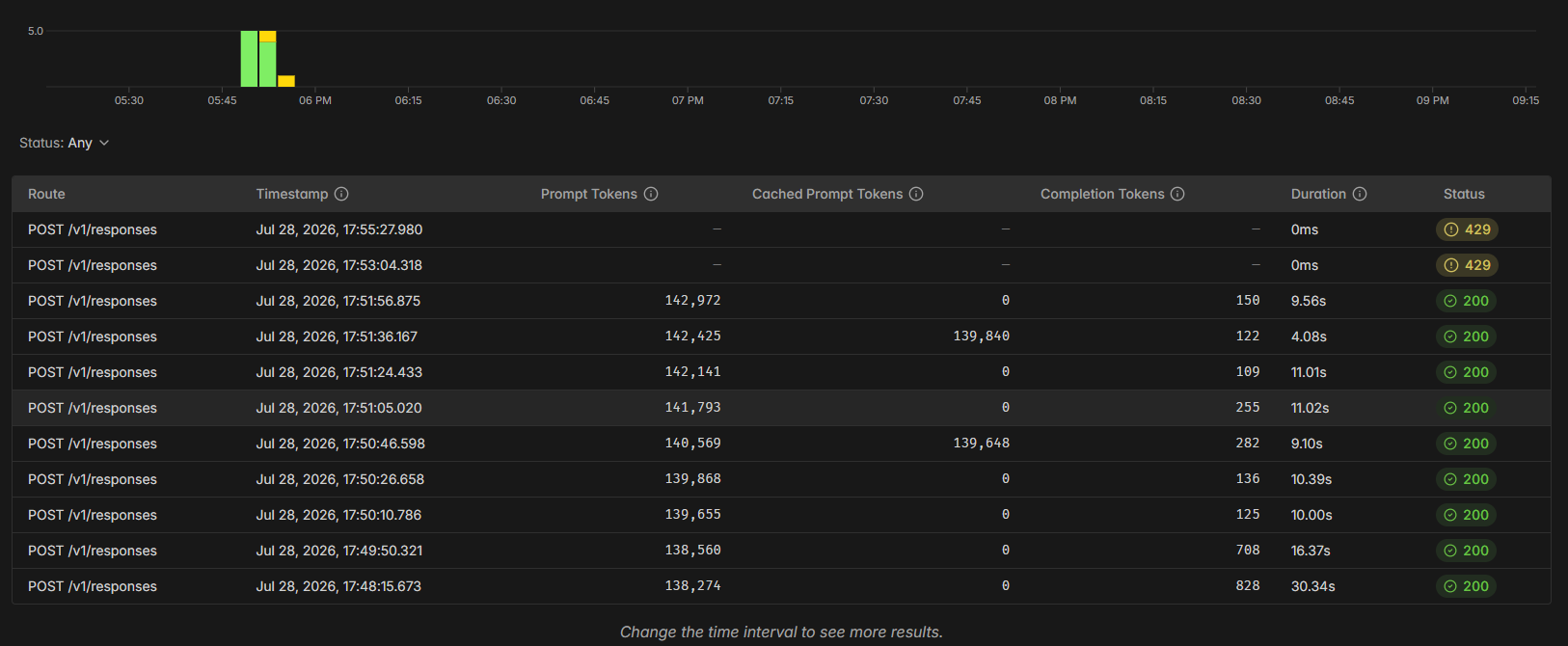Click the info icon next to Timestamp
1568x646 pixels.
pos(341,194)
